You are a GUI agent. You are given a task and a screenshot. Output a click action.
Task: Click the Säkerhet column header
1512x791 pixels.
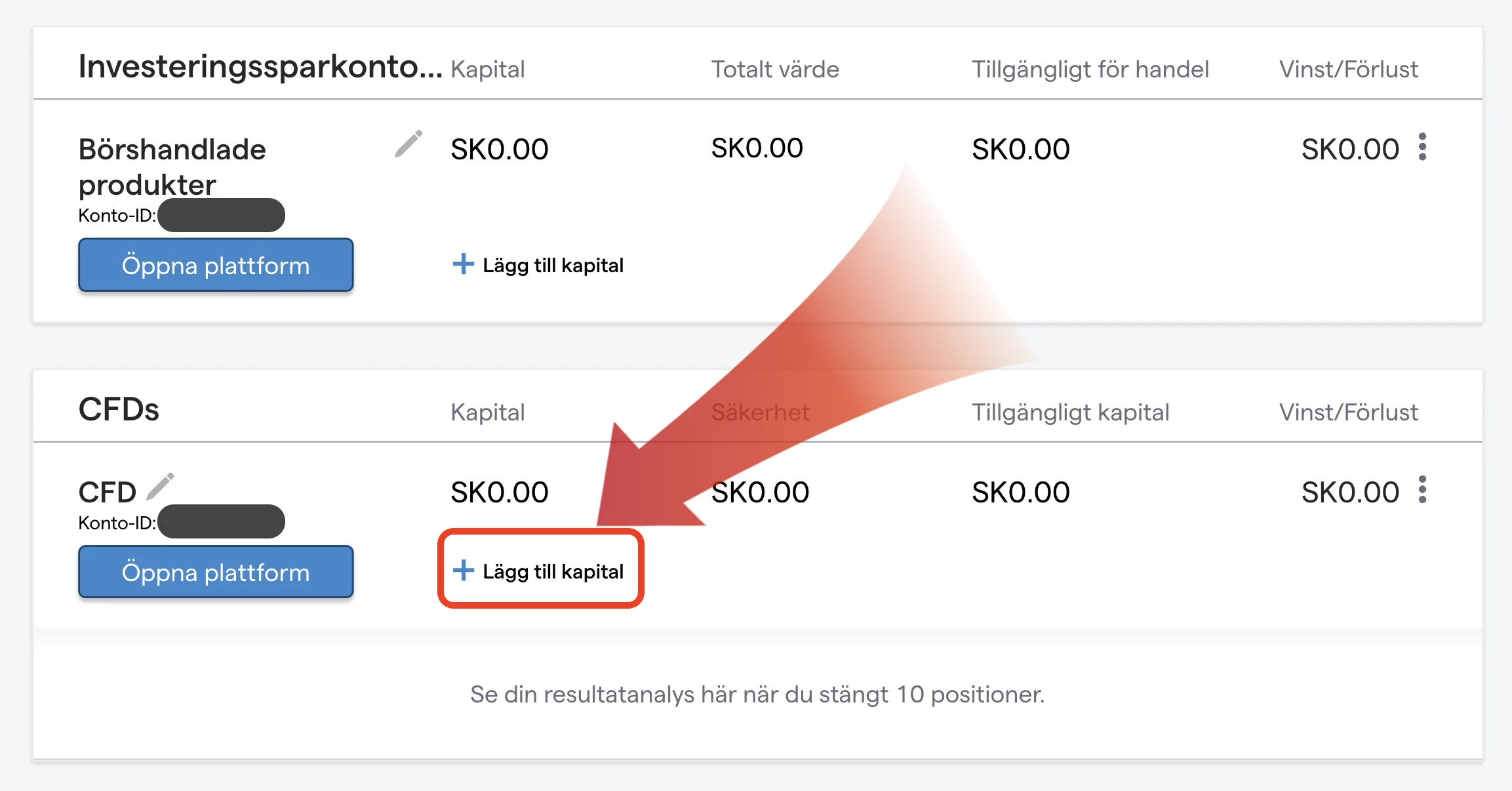click(760, 413)
